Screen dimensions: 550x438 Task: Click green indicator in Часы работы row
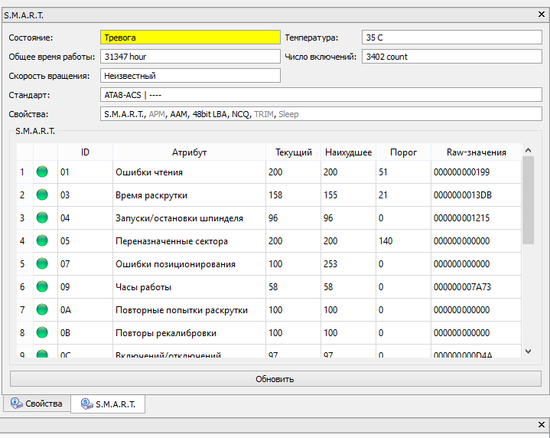click(x=42, y=287)
